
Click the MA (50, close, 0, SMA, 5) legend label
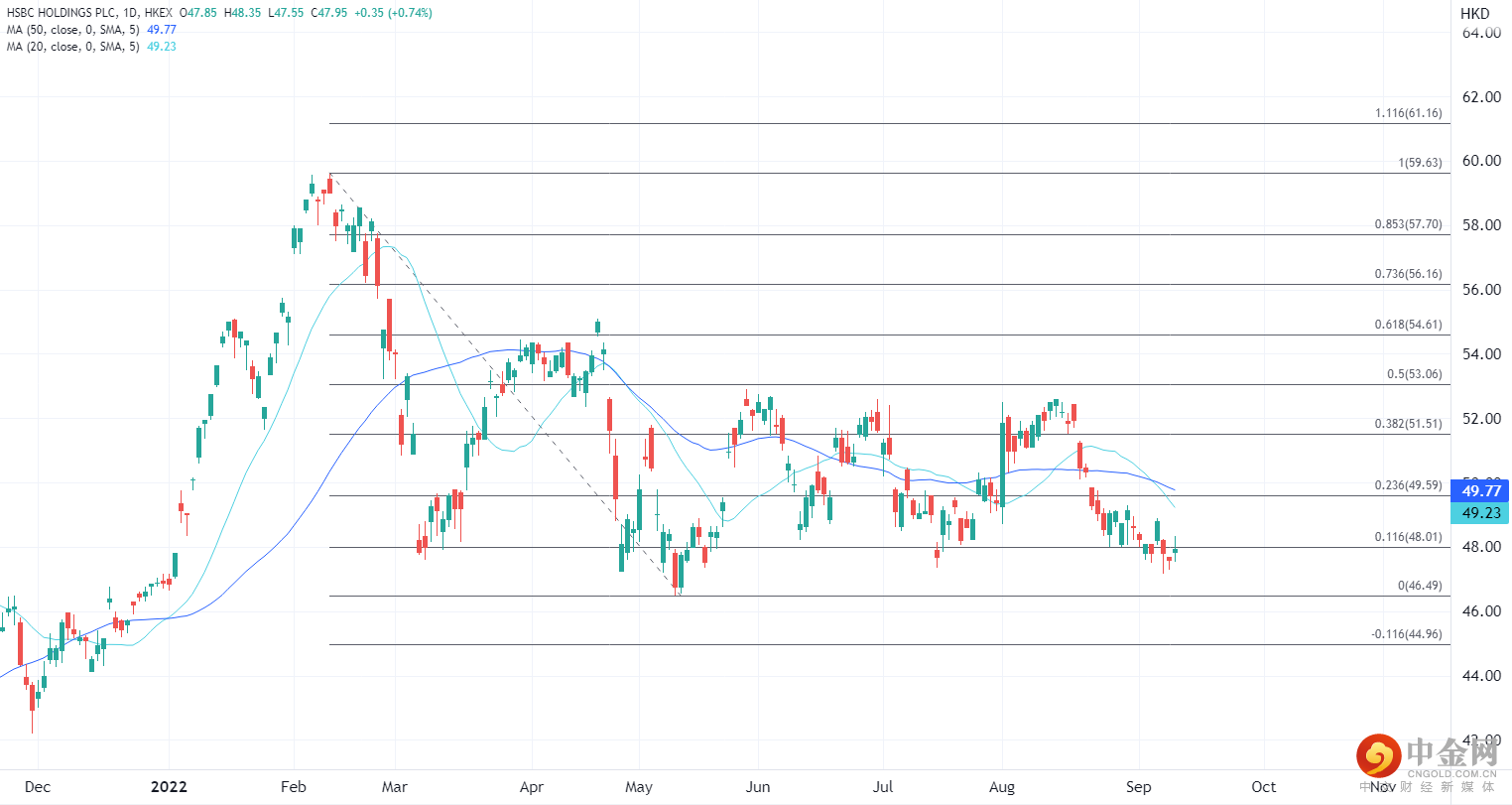tap(73, 30)
